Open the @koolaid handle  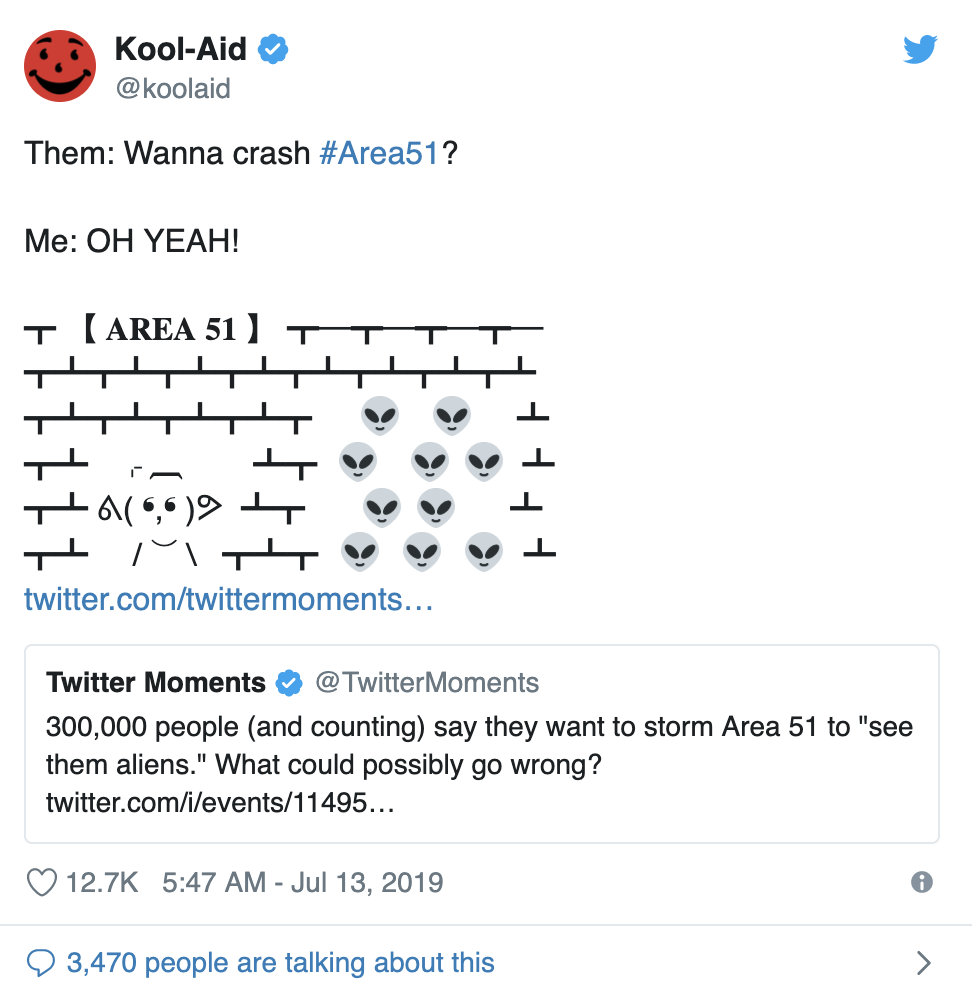pyautogui.click(x=173, y=88)
